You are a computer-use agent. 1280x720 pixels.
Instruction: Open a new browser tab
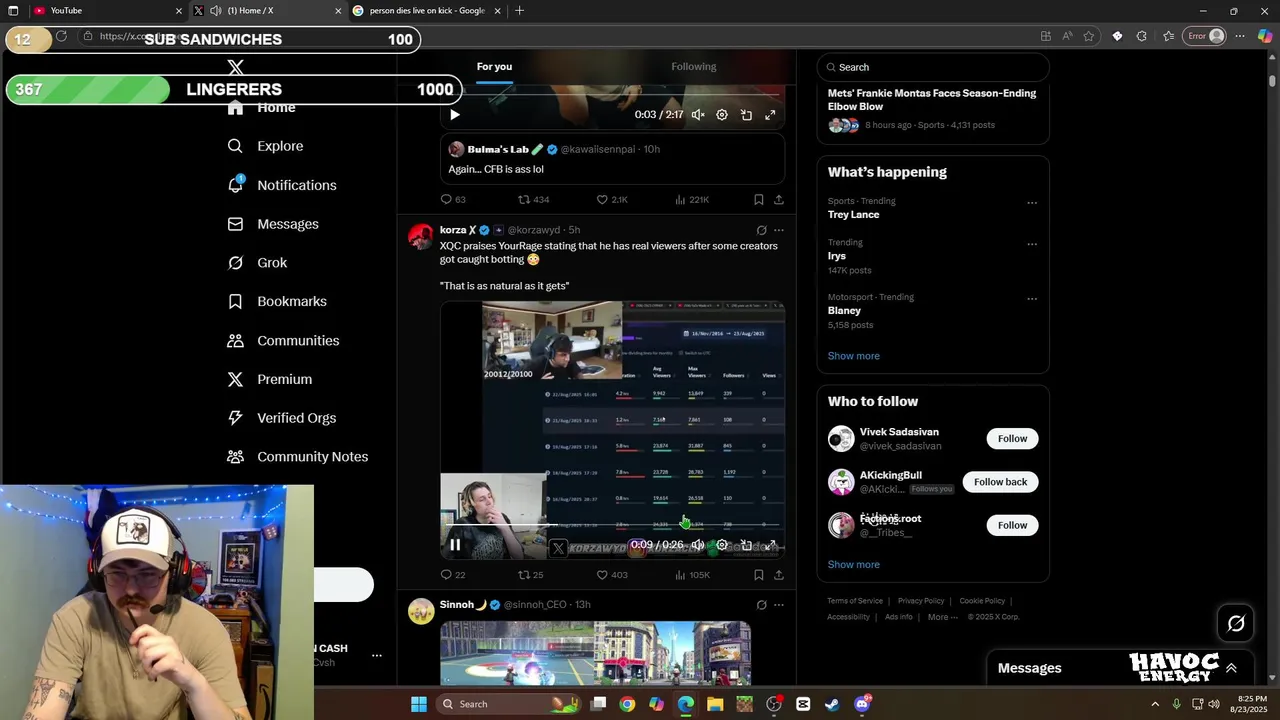(519, 10)
